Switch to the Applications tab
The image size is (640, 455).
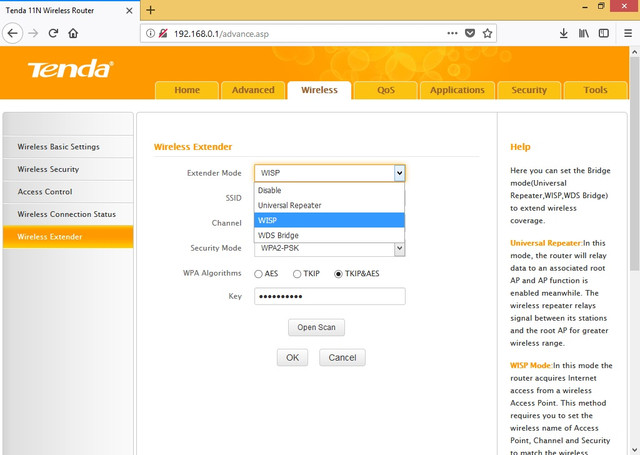(457, 90)
